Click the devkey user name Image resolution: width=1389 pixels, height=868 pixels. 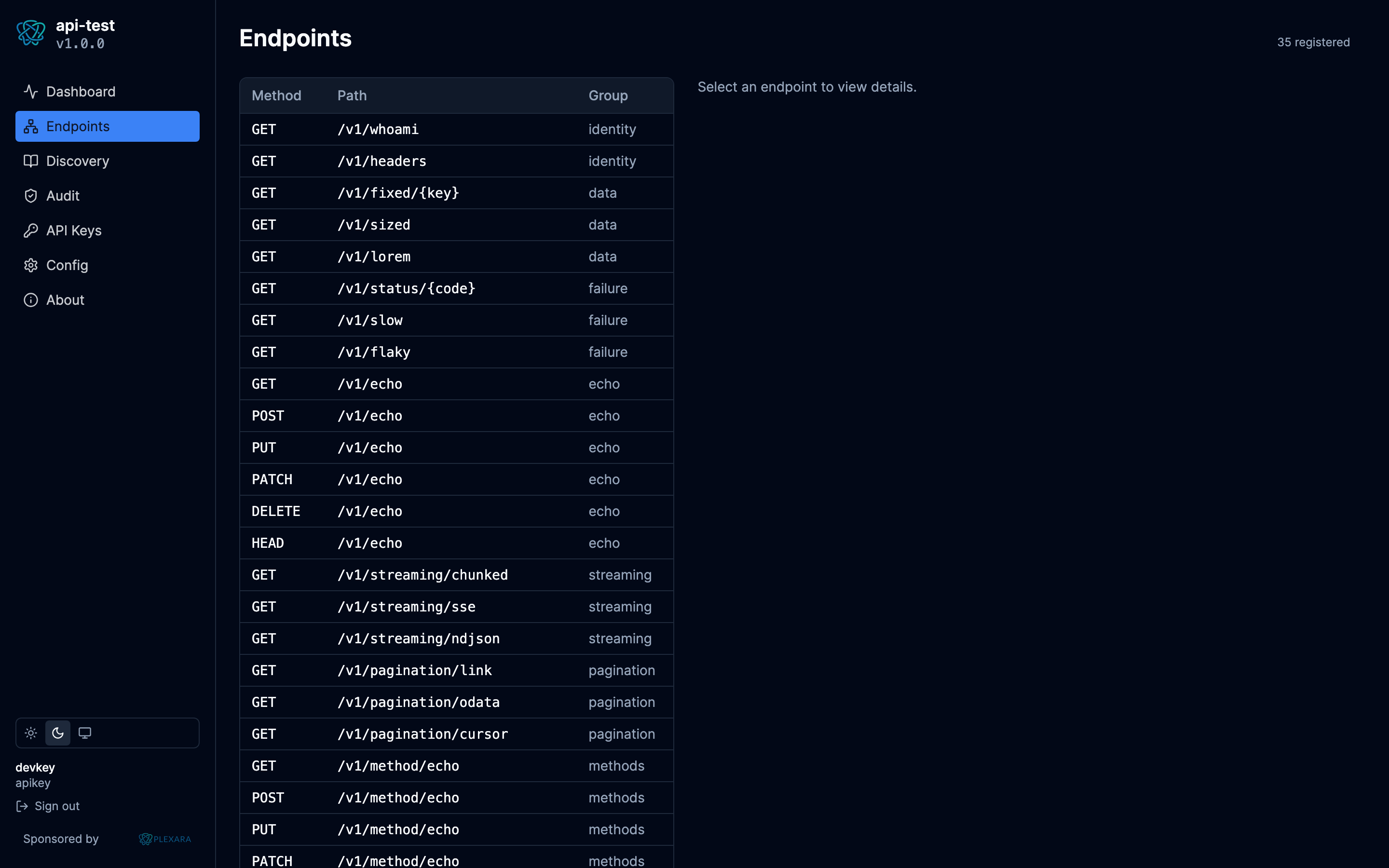35,768
